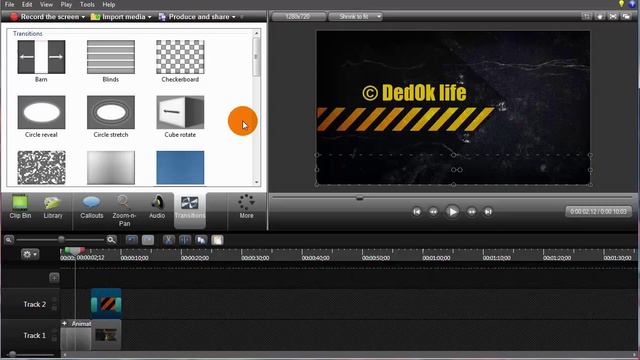Click the Crop icon above preview
The height and width of the screenshot is (360, 640).
[x=587, y=16]
